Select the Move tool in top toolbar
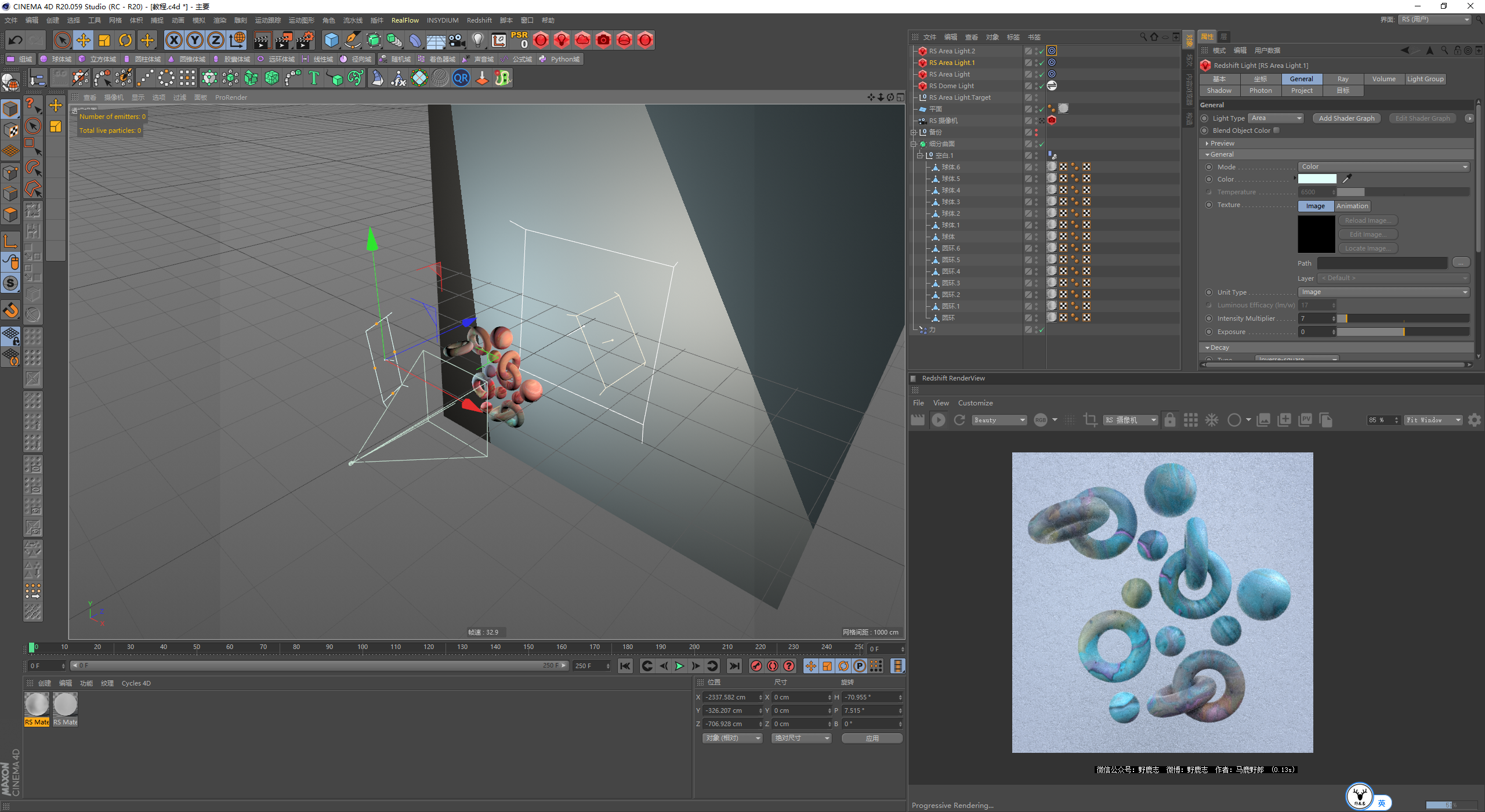The image size is (1485, 812). coord(84,40)
